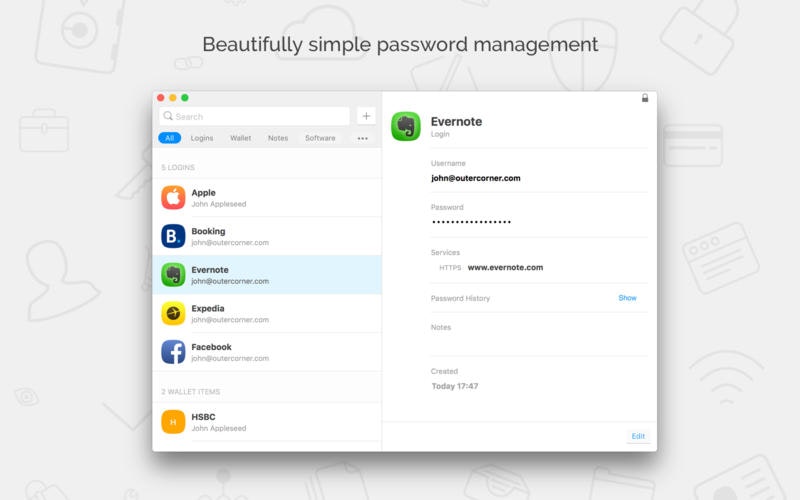Screen dimensions: 800x500
Task: Click the large Evernote icon in details
Action: point(406,126)
